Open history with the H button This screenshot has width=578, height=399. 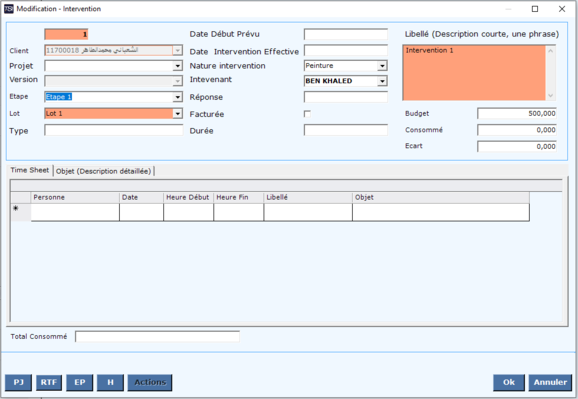pyautogui.click(x=110, y=382)
